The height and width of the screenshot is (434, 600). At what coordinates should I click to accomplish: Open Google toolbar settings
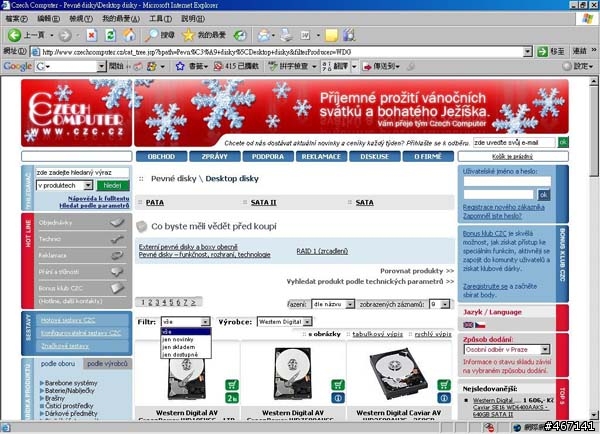pyautogui.click(x=578, y=67)
